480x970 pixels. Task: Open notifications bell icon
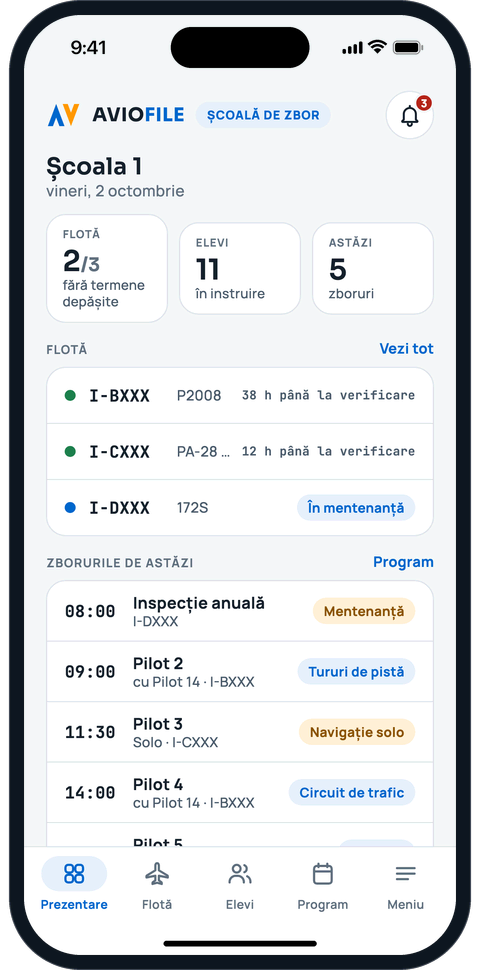[x=409, y=115]
